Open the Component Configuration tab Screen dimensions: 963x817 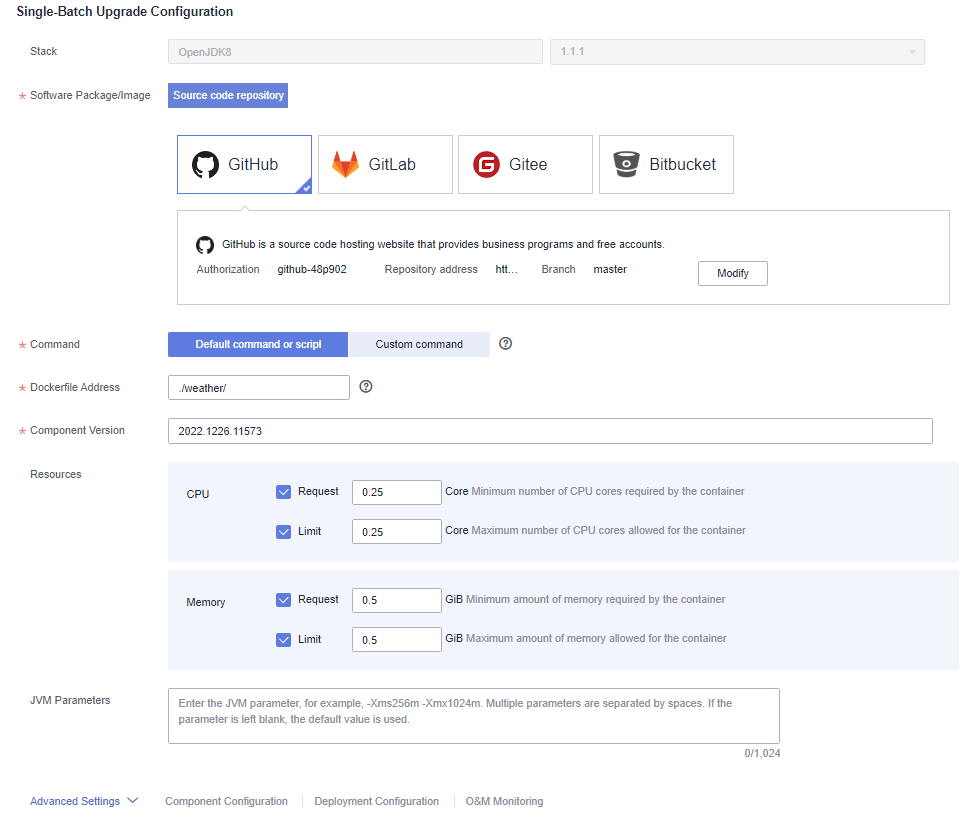[226, 801]
